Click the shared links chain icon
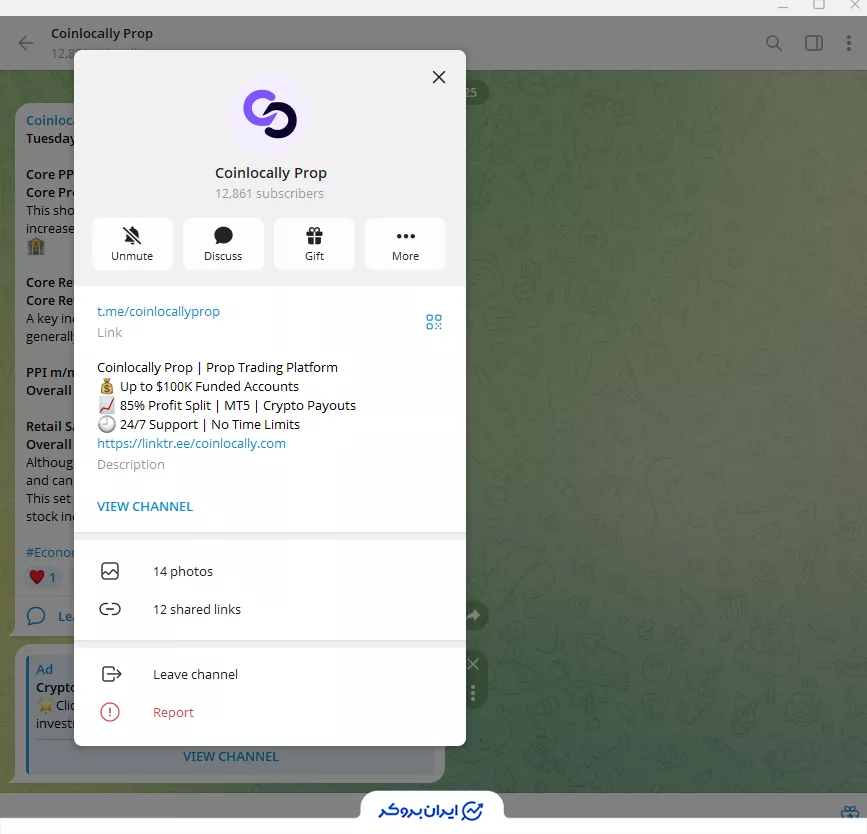 pyautogui.click(x=110, y=609)
